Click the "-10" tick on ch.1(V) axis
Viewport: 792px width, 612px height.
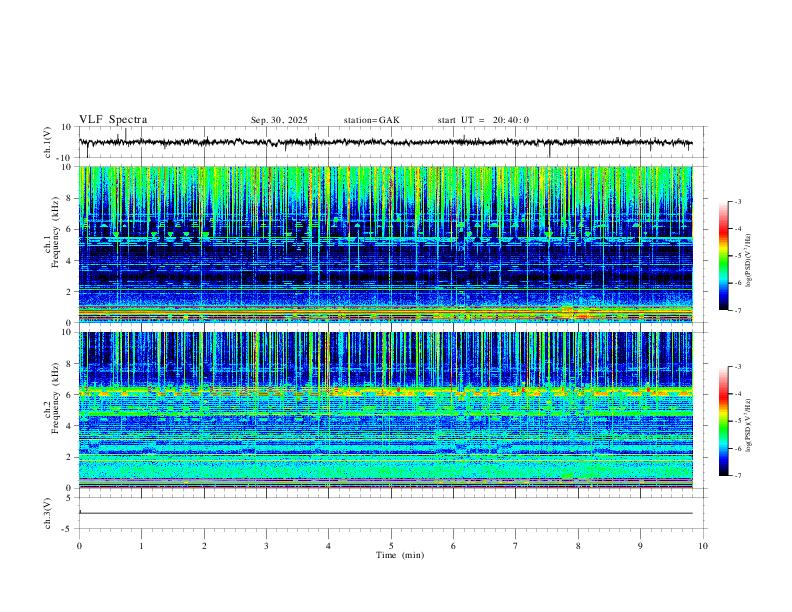pyautogui.click(x=65, y=158)
